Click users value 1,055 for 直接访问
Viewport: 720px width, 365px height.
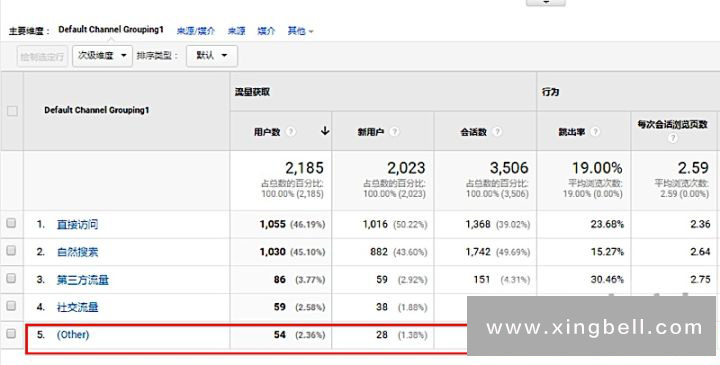pyautogui.click(x=273, y=224)
